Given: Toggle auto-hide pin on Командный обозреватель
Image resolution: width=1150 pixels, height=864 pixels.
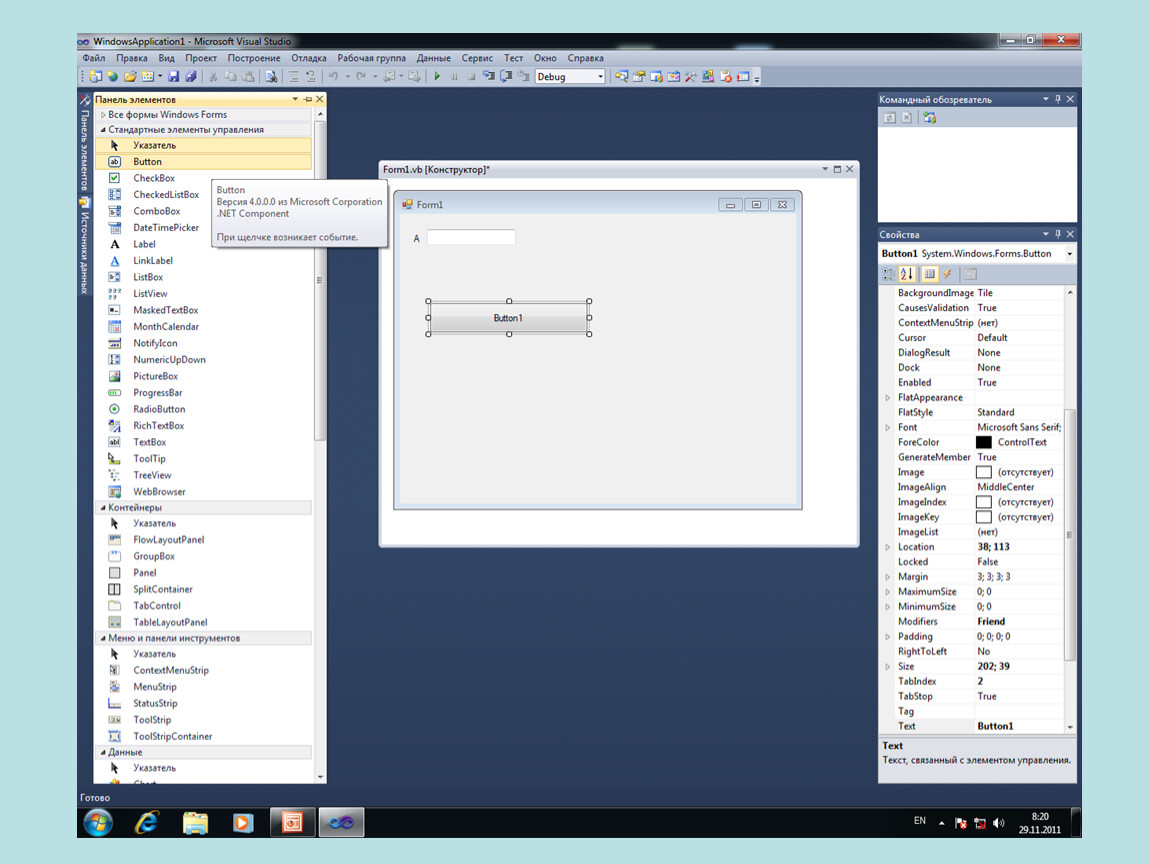Looking at the screenshot, I should (x=1058, y=99).
